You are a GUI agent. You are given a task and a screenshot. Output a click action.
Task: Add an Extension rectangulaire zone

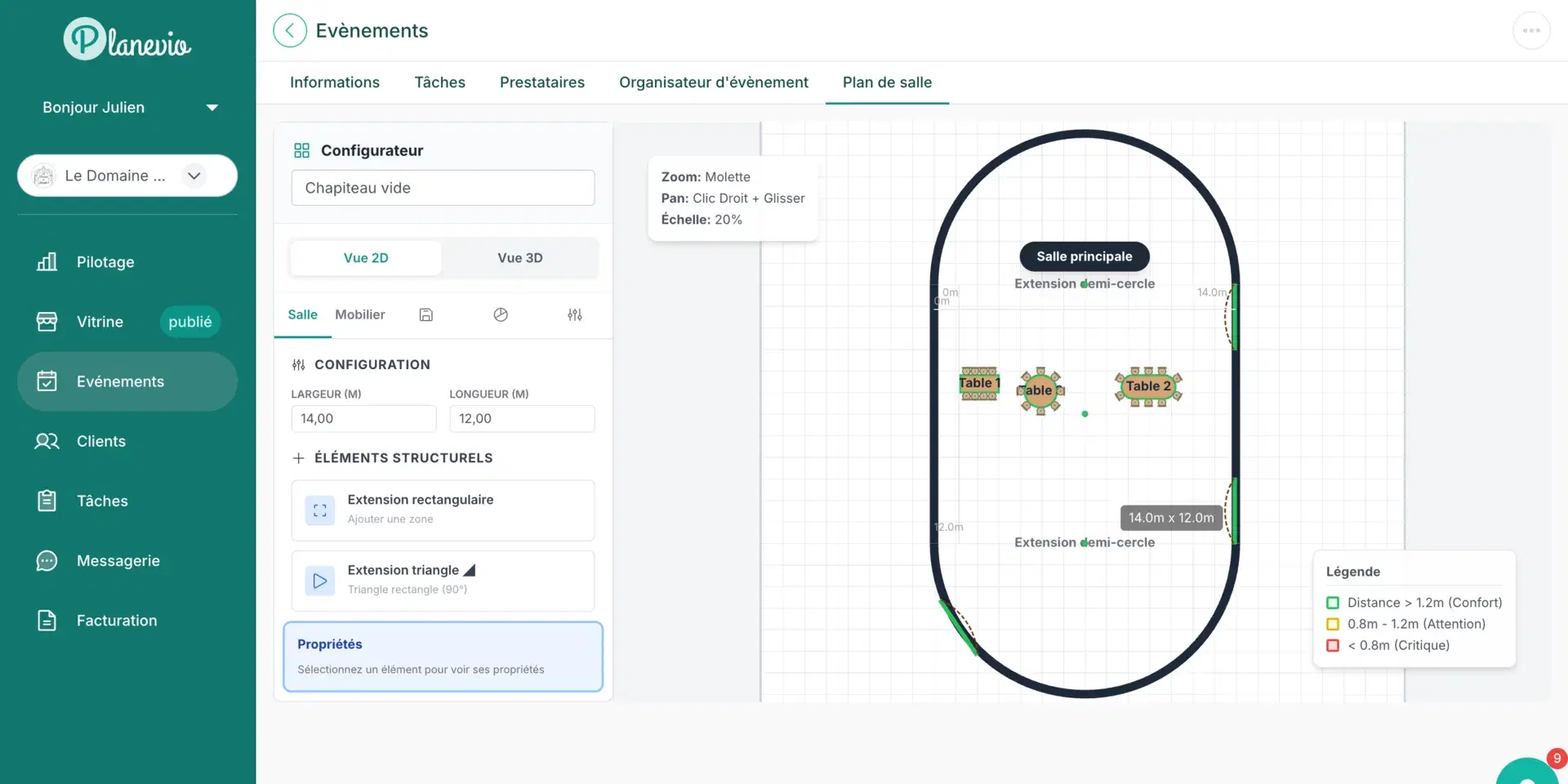coord(443,510)
